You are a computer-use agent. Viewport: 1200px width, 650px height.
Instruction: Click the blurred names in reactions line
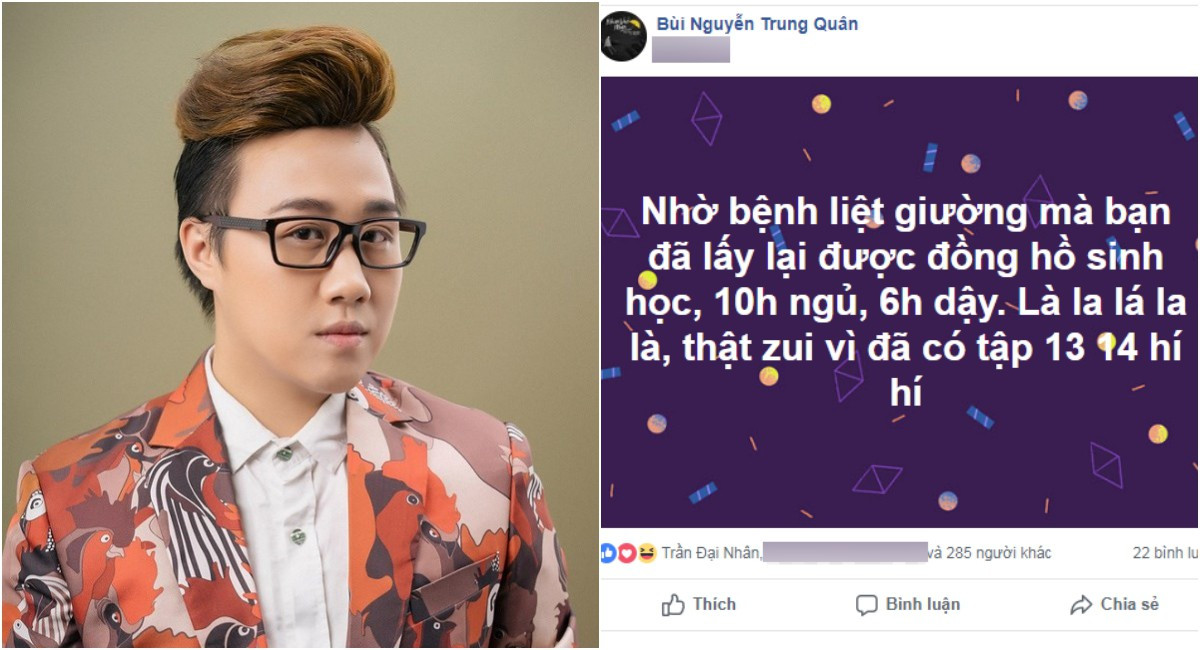[845, 553]
